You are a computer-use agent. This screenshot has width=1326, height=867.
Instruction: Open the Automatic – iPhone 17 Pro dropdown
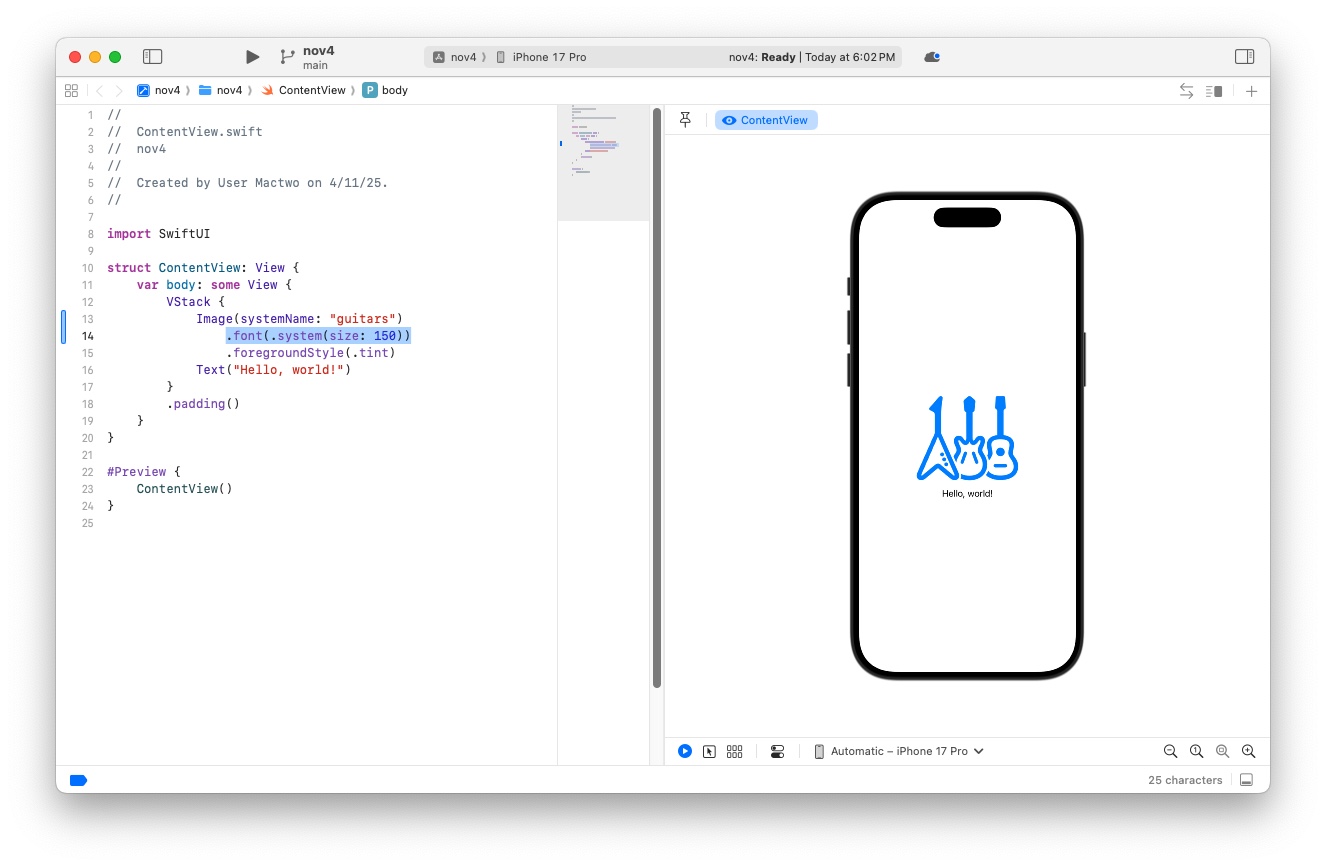click(898, 751)
